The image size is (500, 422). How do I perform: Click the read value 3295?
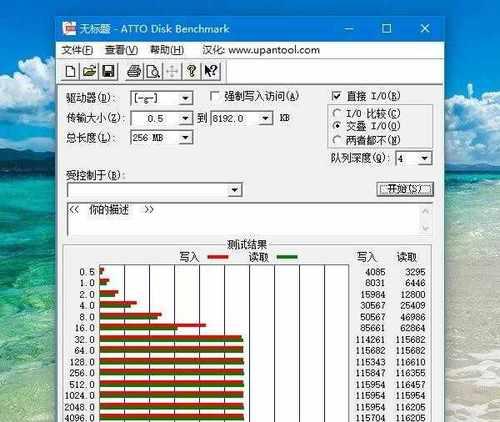pyautogui.click(x=415, y=272)
